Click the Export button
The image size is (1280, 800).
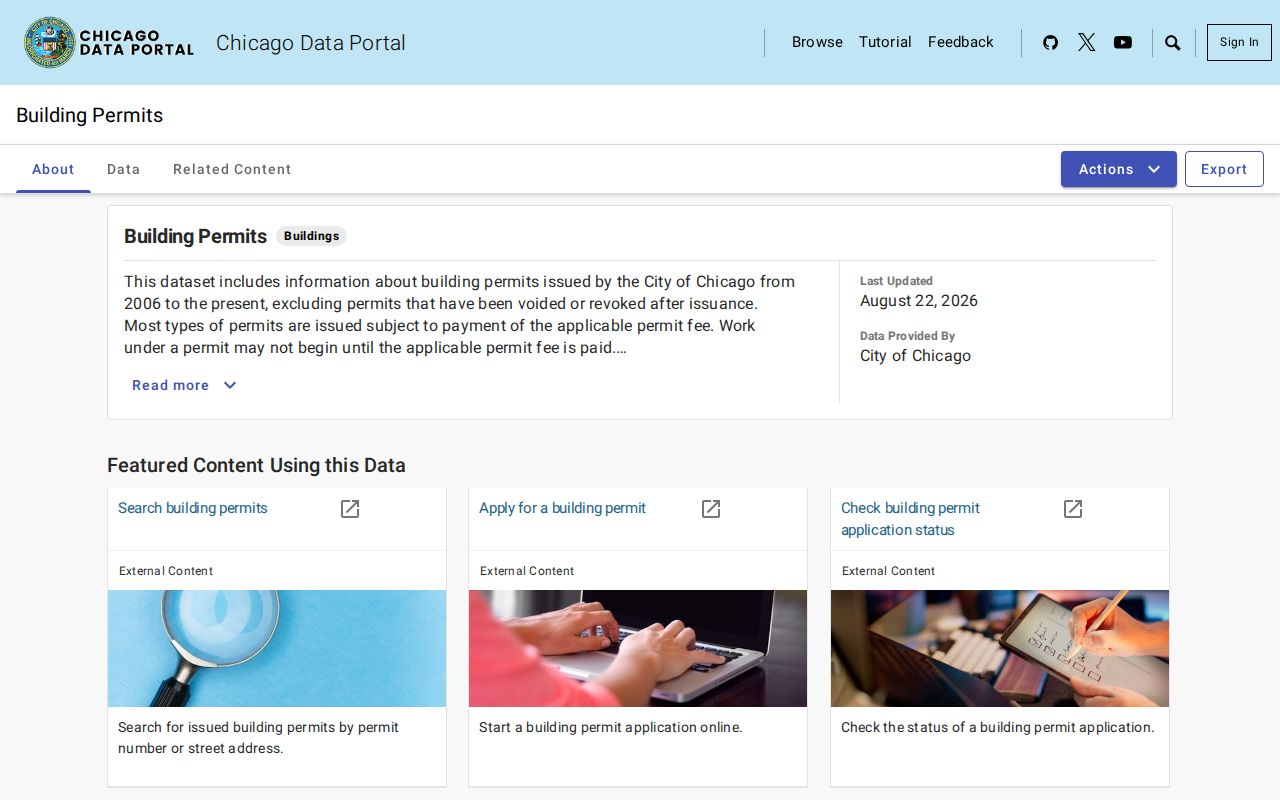[1224, 169]
